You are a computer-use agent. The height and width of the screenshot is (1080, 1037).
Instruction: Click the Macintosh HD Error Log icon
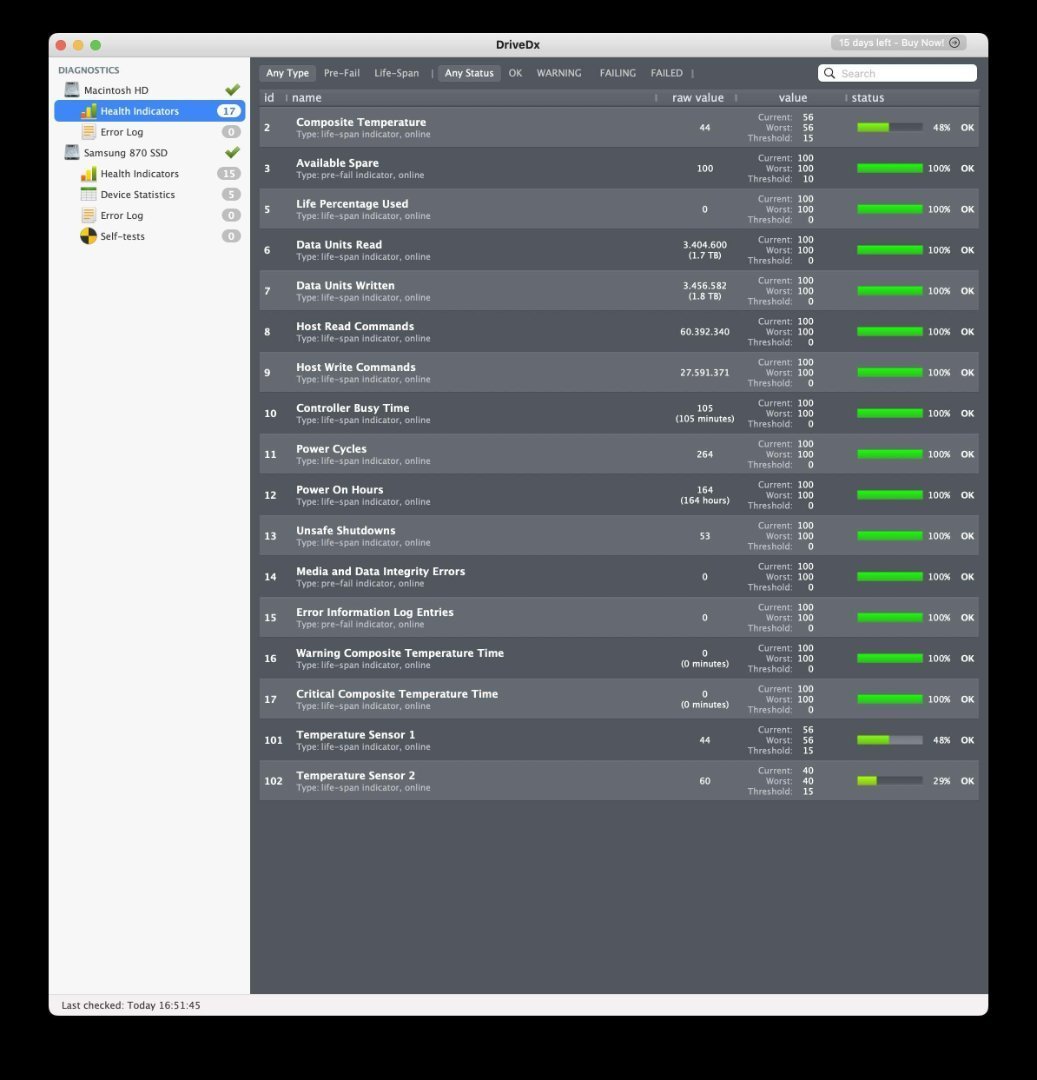pos(89,132)
